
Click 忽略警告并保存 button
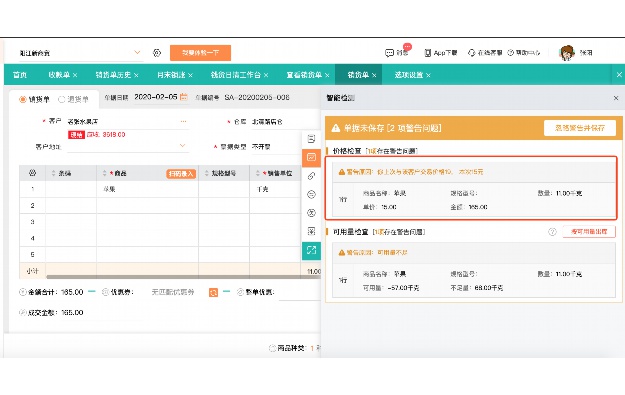(580, 128)
